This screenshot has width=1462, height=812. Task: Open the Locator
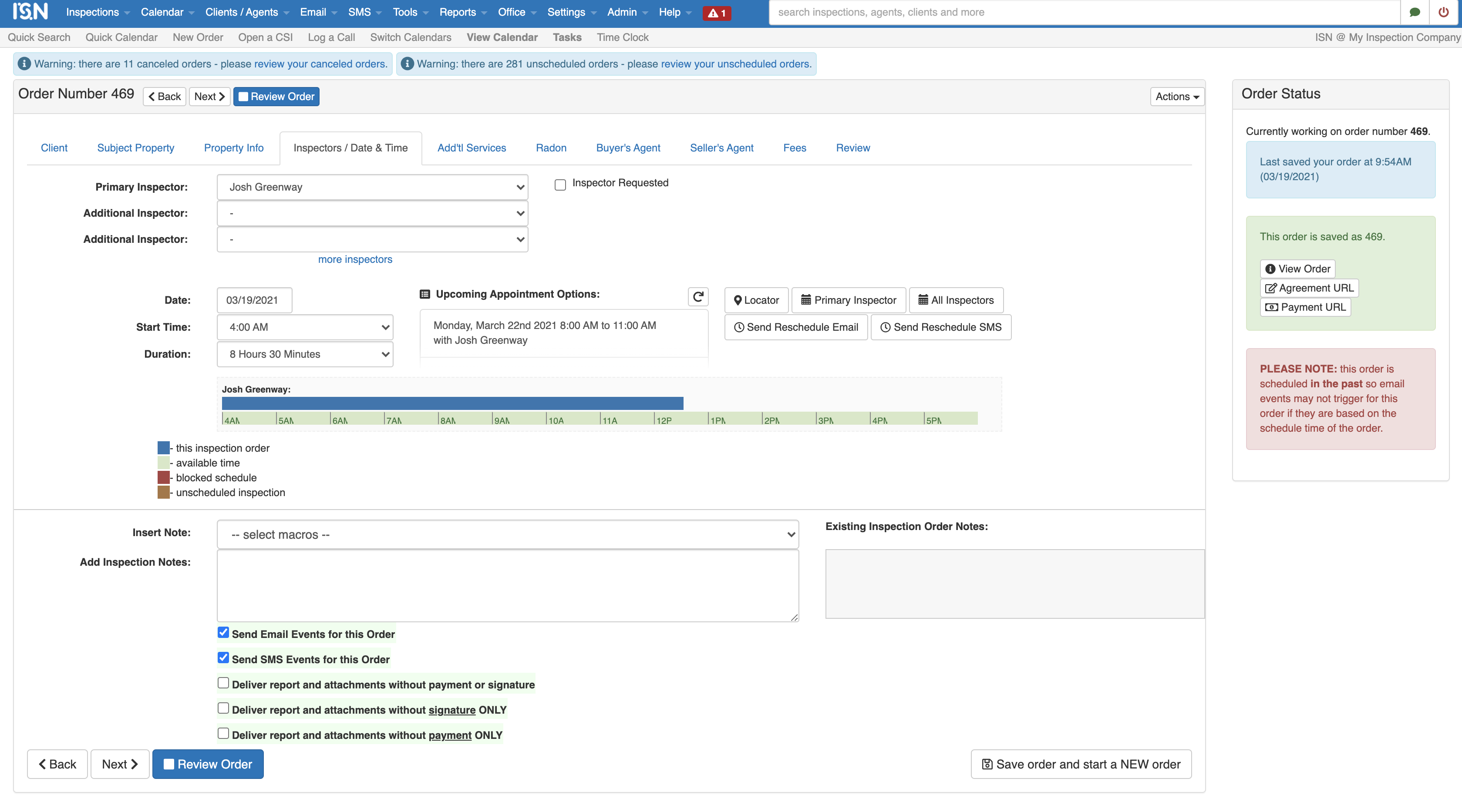(756, 300)
